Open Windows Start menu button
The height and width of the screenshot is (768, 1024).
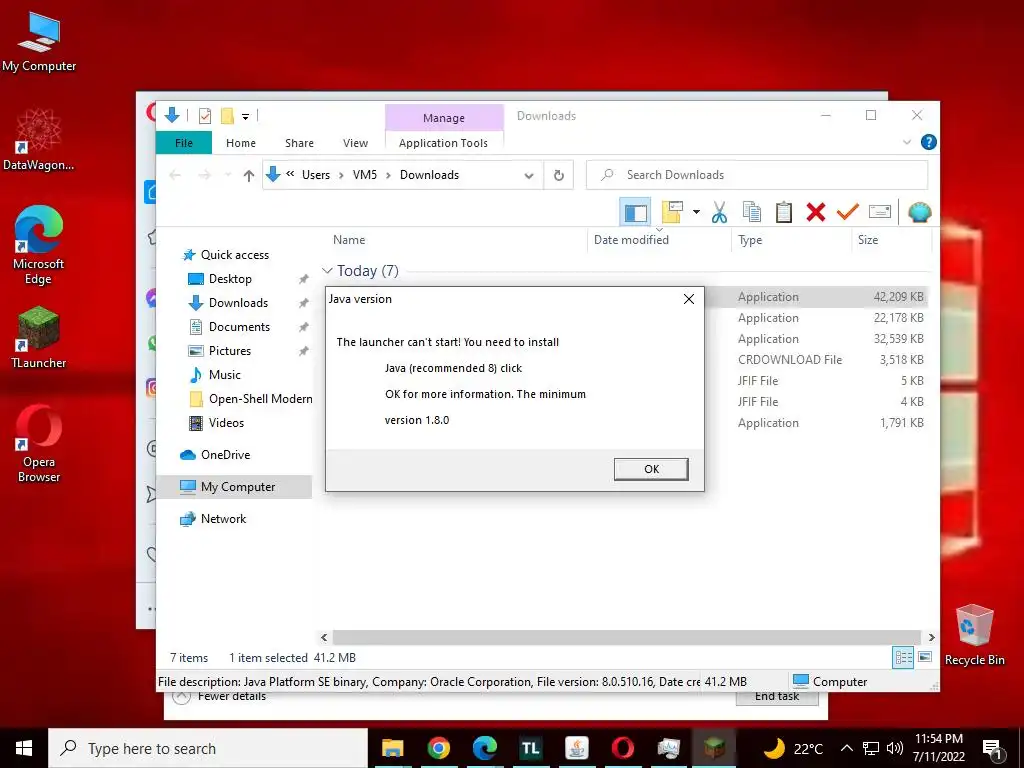pyautogui.click(x=24, y=748)
